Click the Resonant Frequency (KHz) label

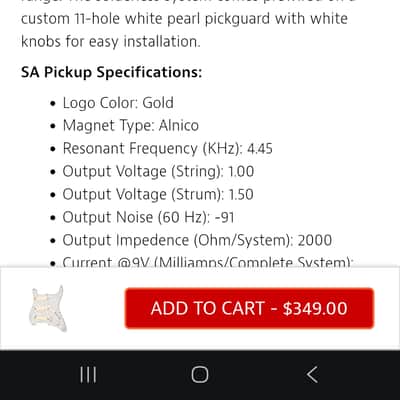[153, 149]
